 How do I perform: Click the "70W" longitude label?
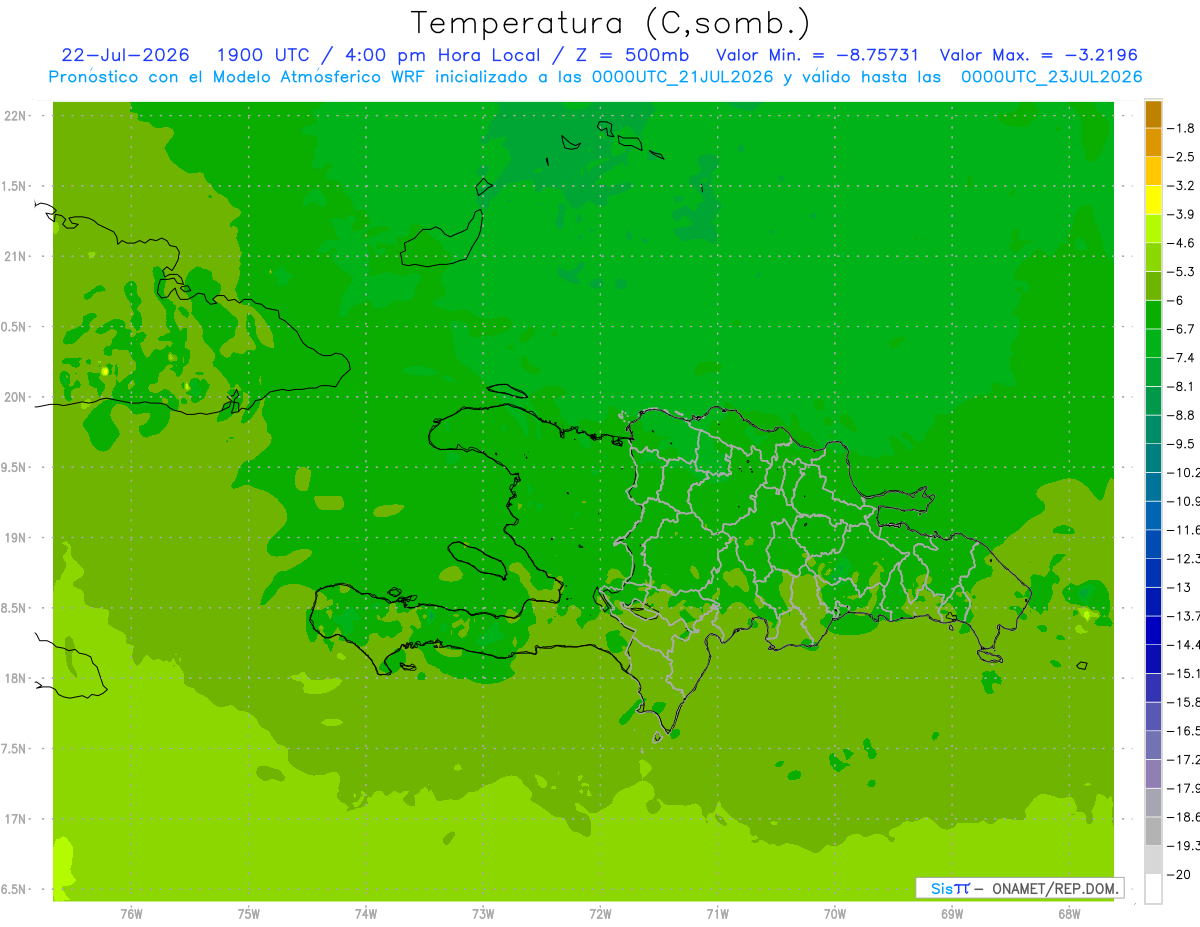point(835,913)
